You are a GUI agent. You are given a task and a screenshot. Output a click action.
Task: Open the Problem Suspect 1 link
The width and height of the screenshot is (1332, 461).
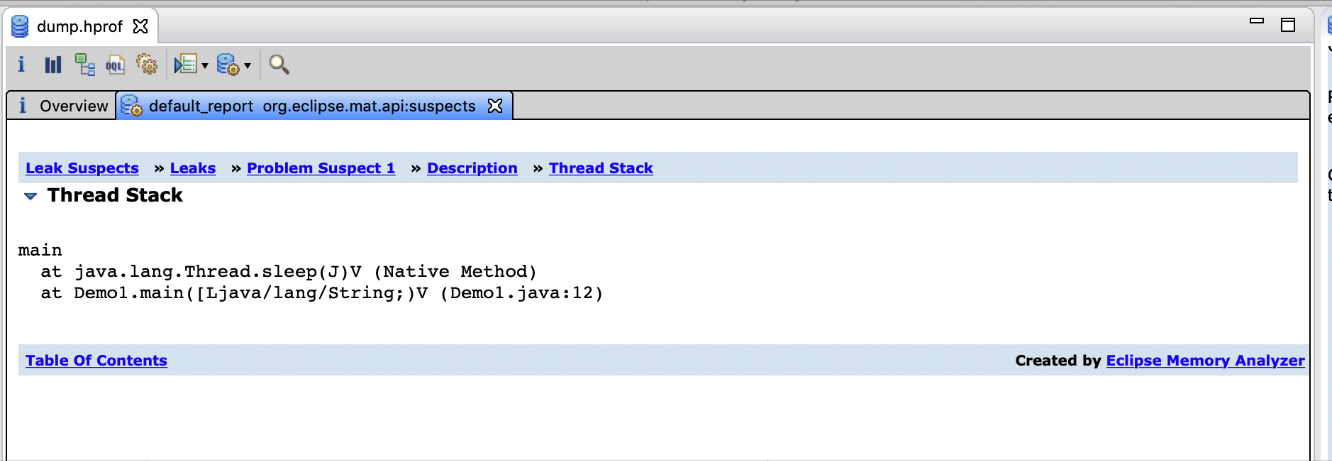[x=321, y=168]
